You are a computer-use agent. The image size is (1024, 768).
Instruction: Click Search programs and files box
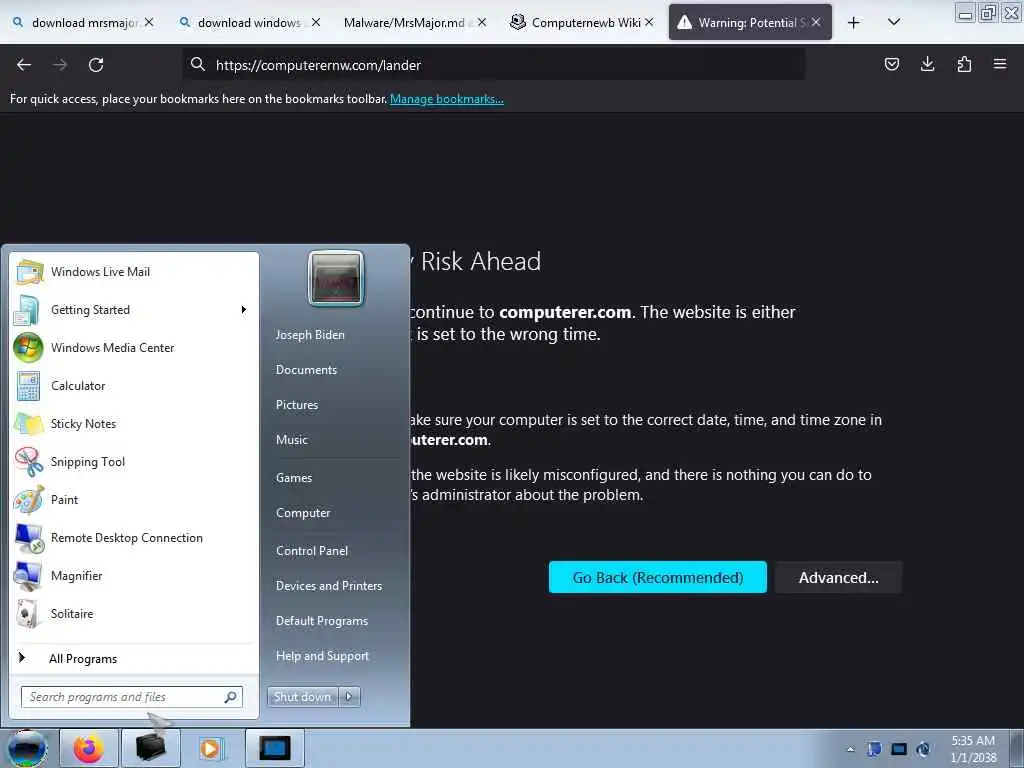pos(132,697)
